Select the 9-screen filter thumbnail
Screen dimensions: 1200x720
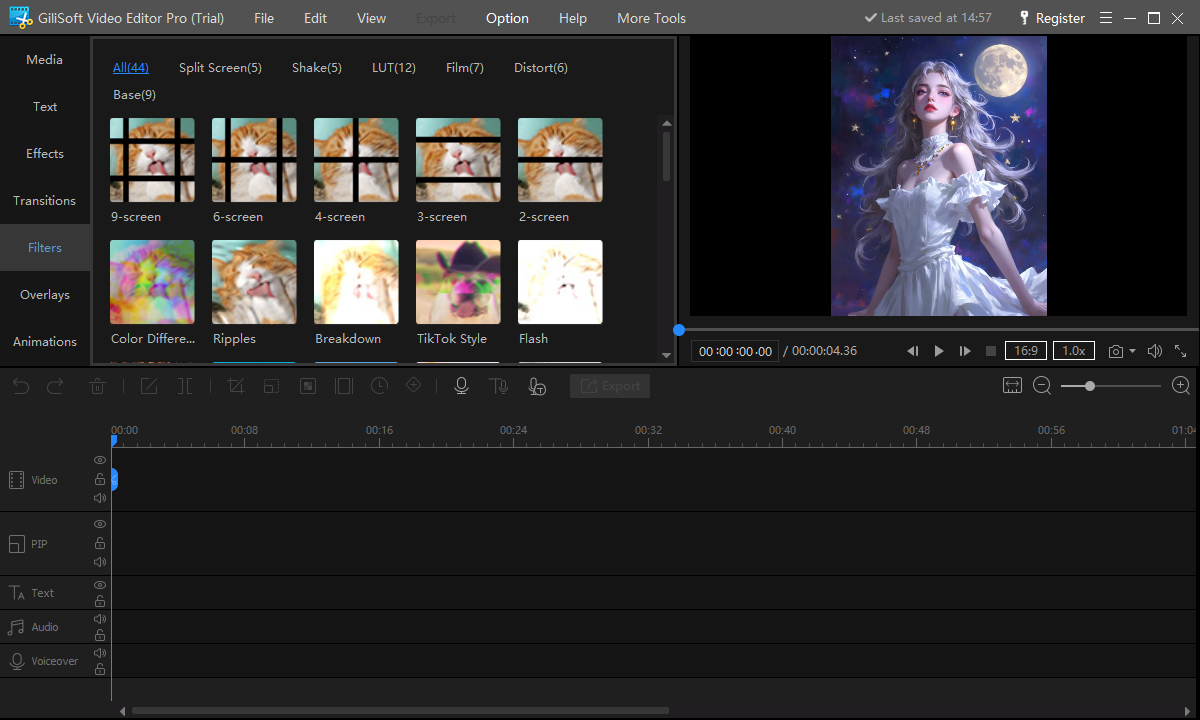pos(152,160)
